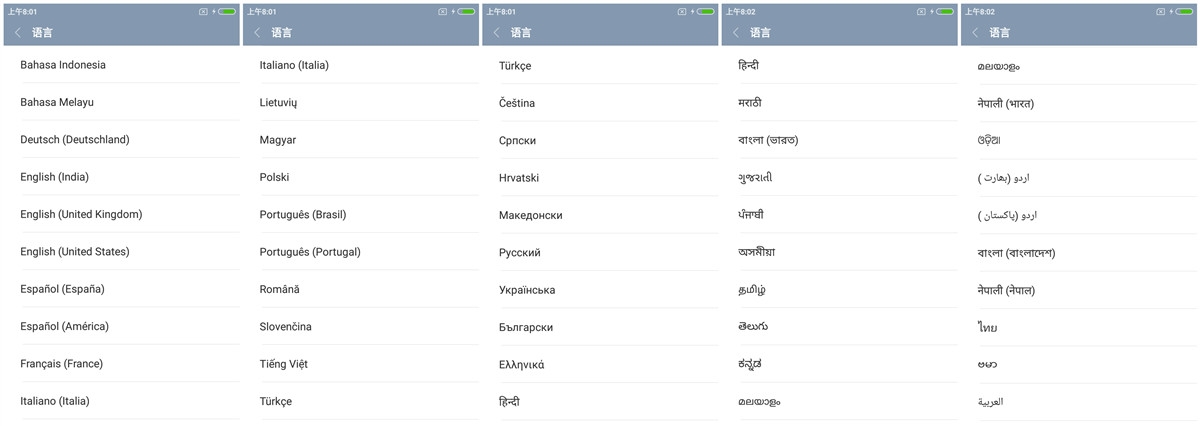Choose Deutsch (Deutschland)
The height and width of the screenshot is (426, 1200).
[75, 140]
